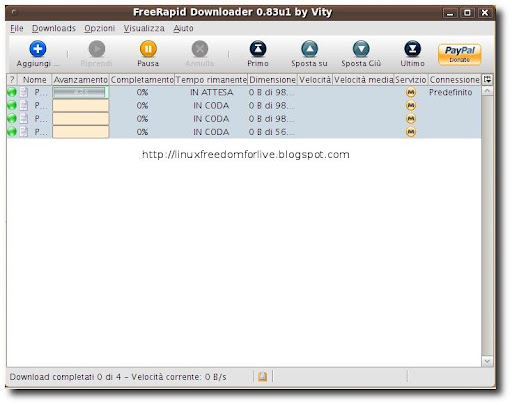Sort by the Dimensione column header

pos(272,80)
